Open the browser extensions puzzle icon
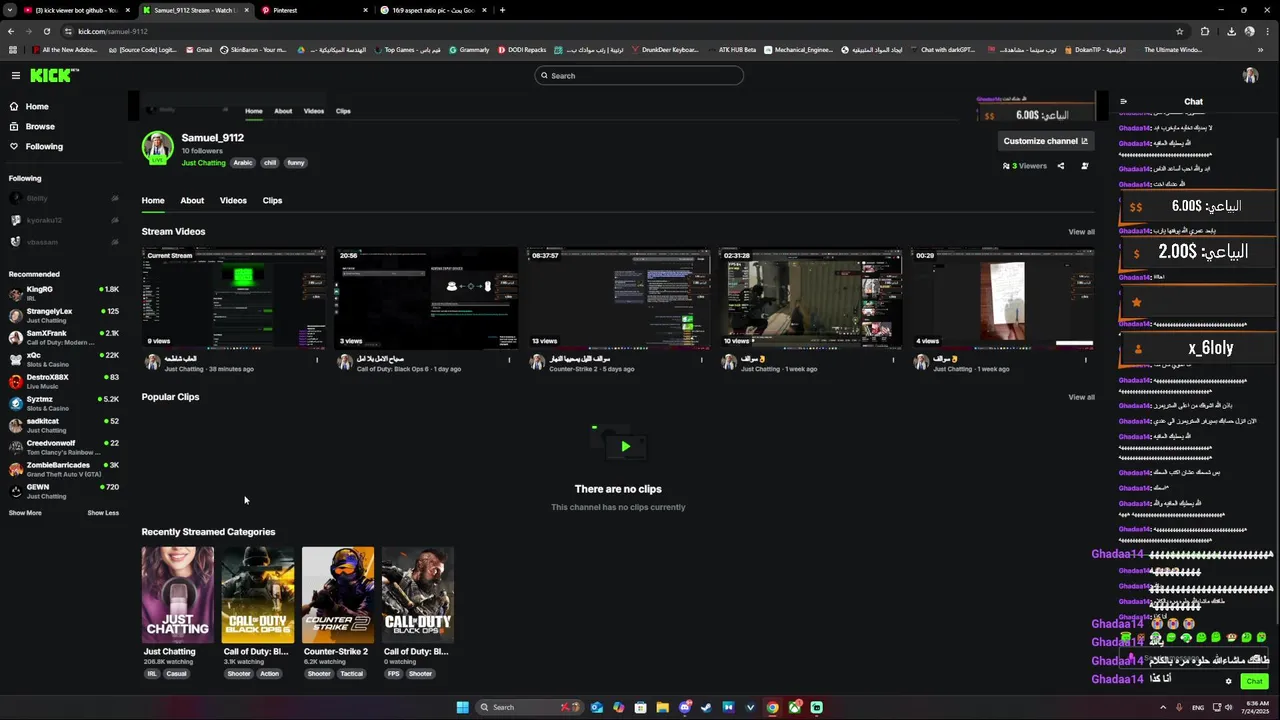The width and height of the screenshot is (1280, 720). click(1205, 31)
